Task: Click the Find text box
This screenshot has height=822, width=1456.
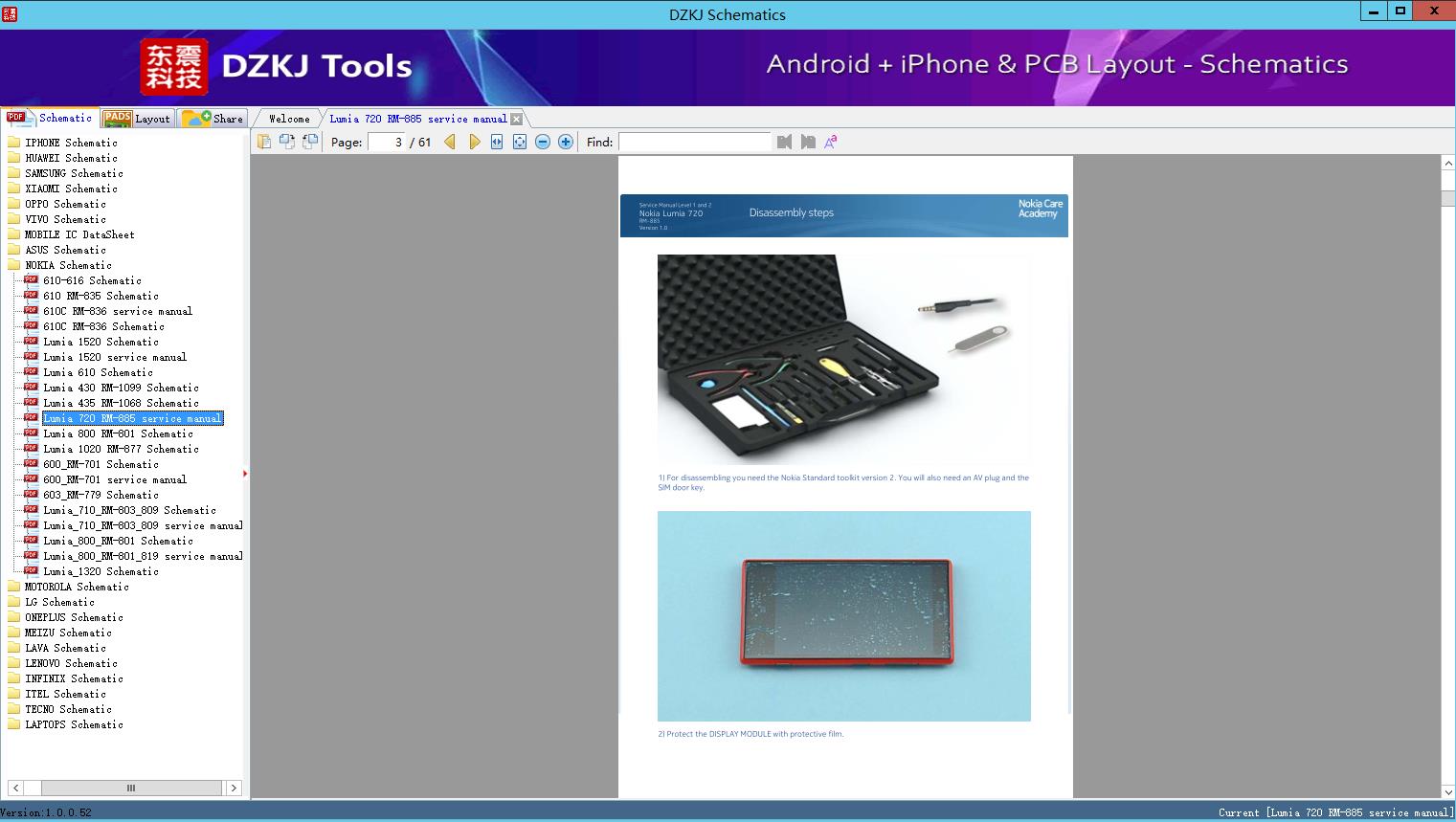Action: [x=695, y=142]
